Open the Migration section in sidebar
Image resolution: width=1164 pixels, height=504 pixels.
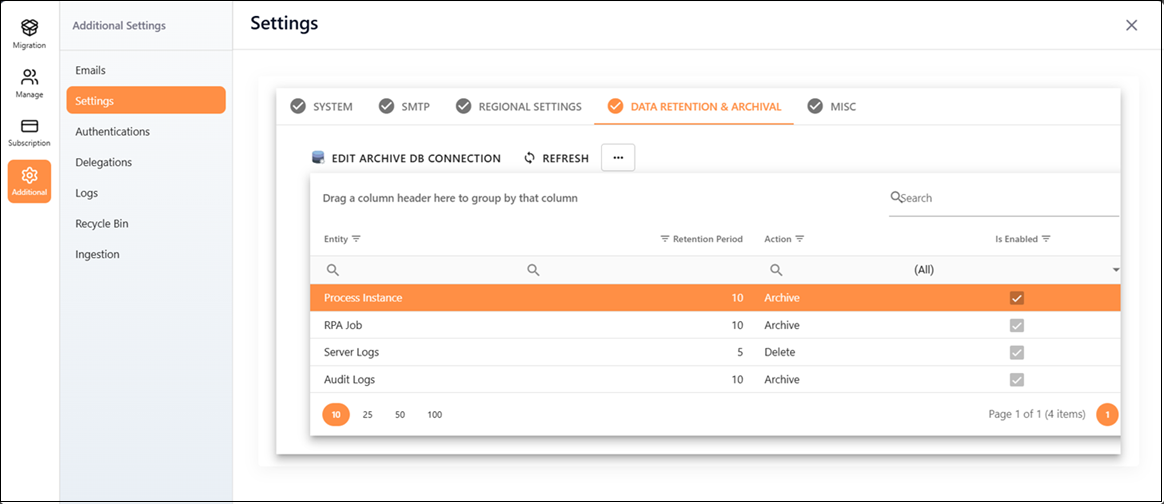(x=29, y=32)
